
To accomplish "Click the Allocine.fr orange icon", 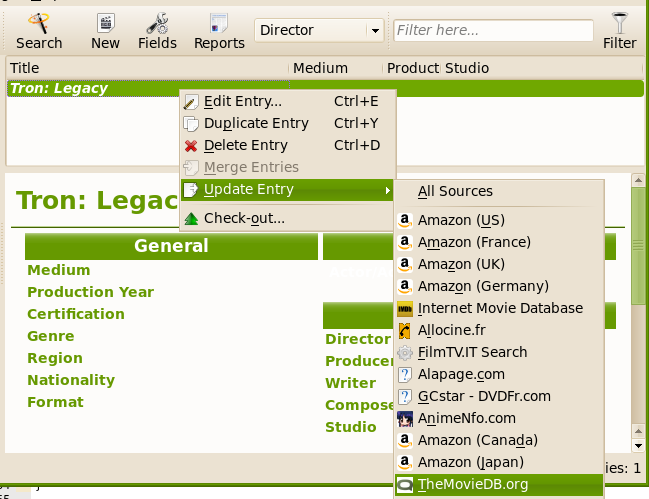I will point(405,331).
